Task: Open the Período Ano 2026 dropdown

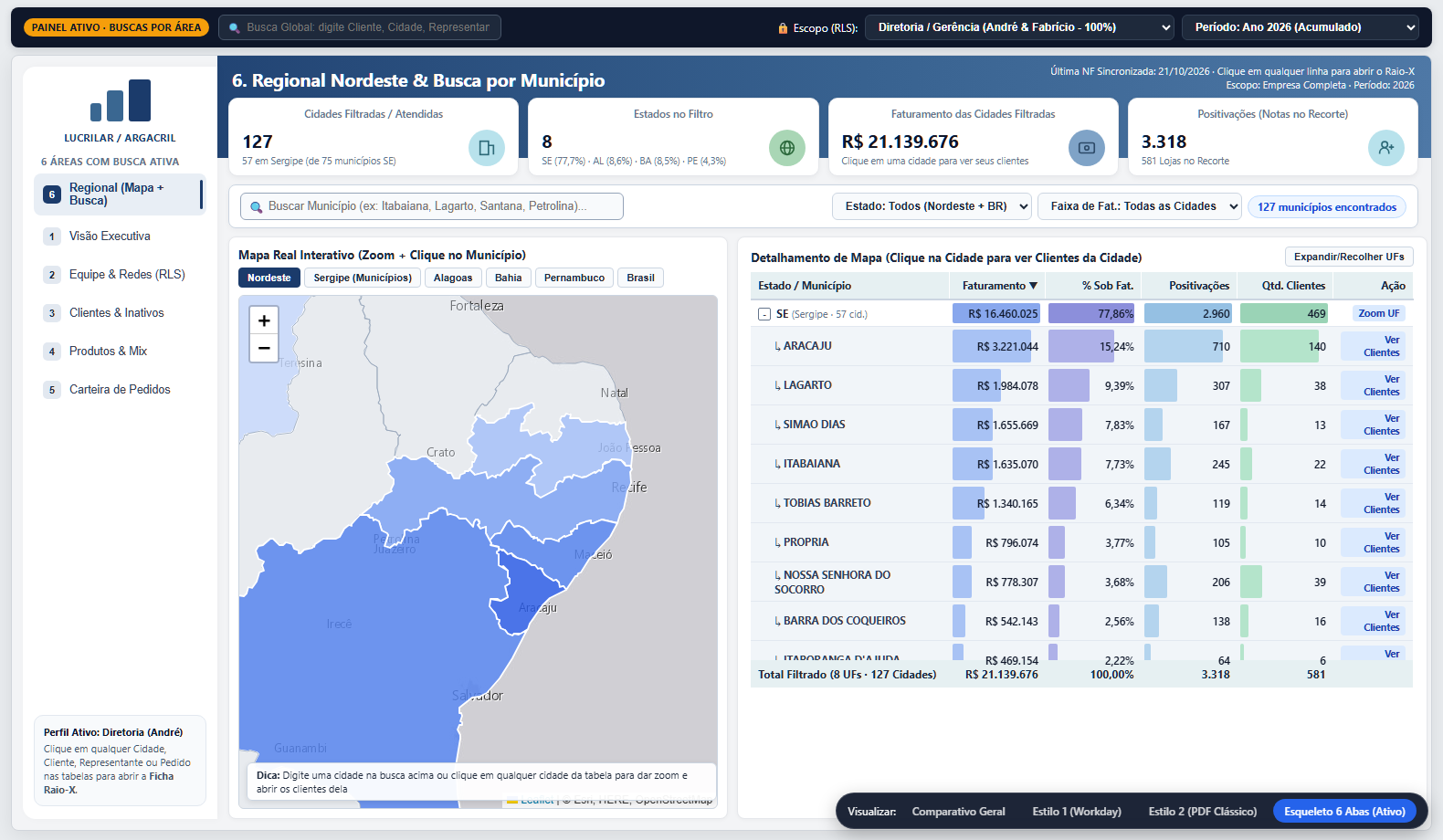Action: point(1301,27)
